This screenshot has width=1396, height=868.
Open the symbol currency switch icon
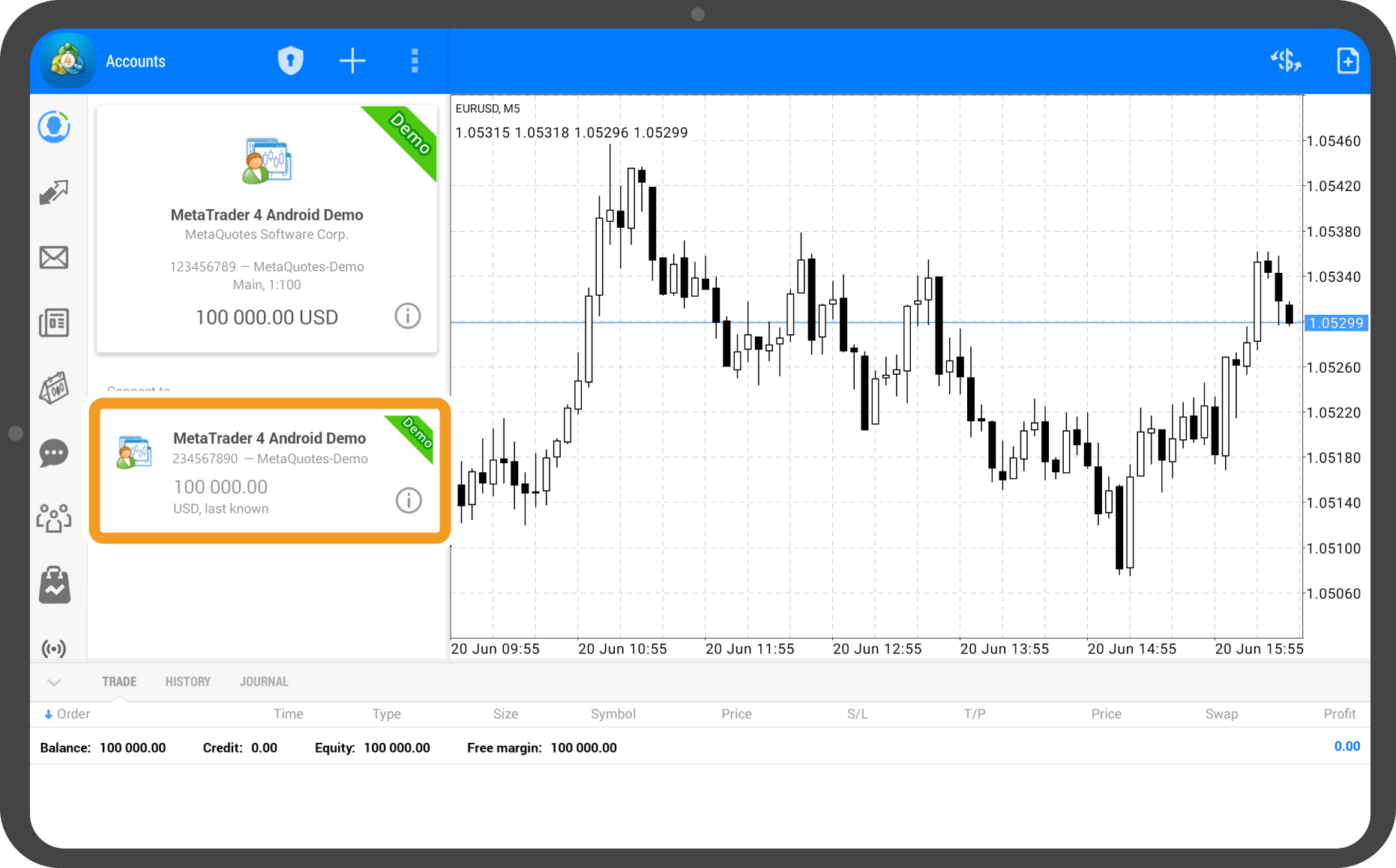(1286, 61)
